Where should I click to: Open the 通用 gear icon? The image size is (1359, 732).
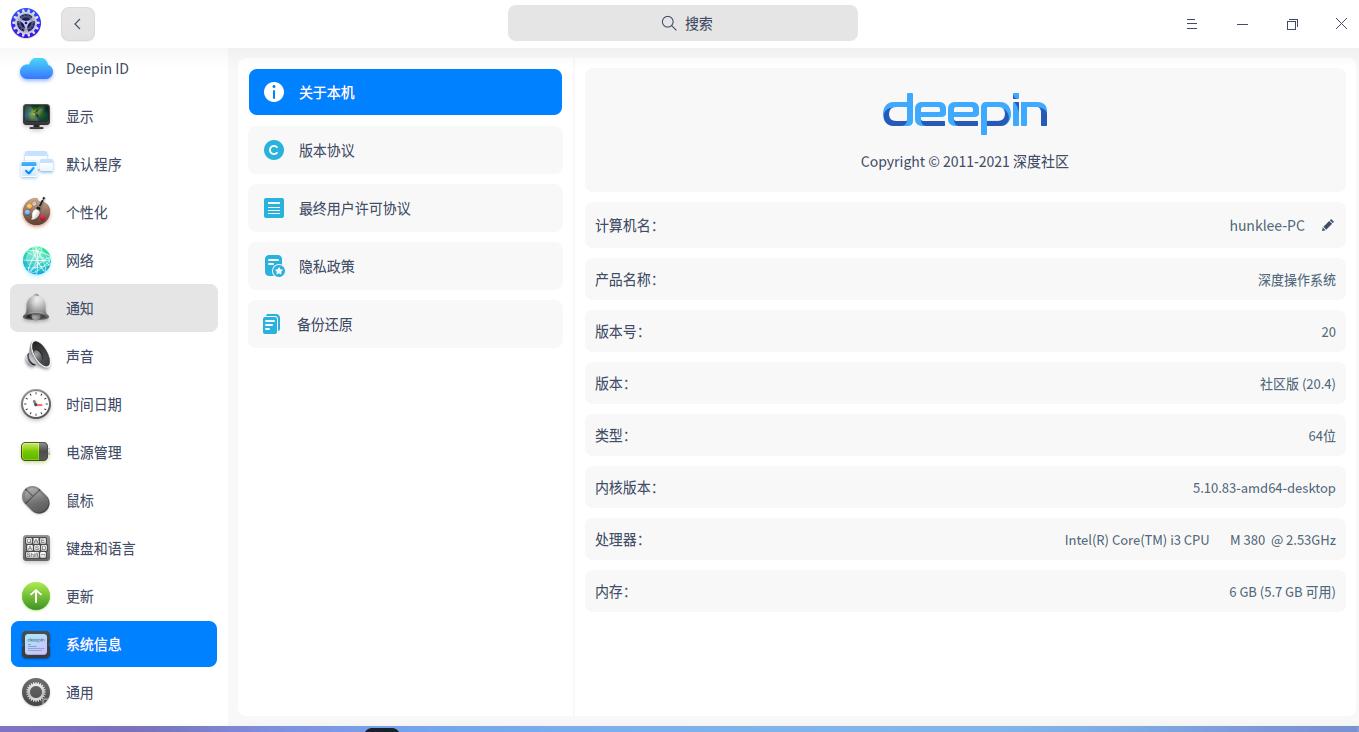point(36,692)
